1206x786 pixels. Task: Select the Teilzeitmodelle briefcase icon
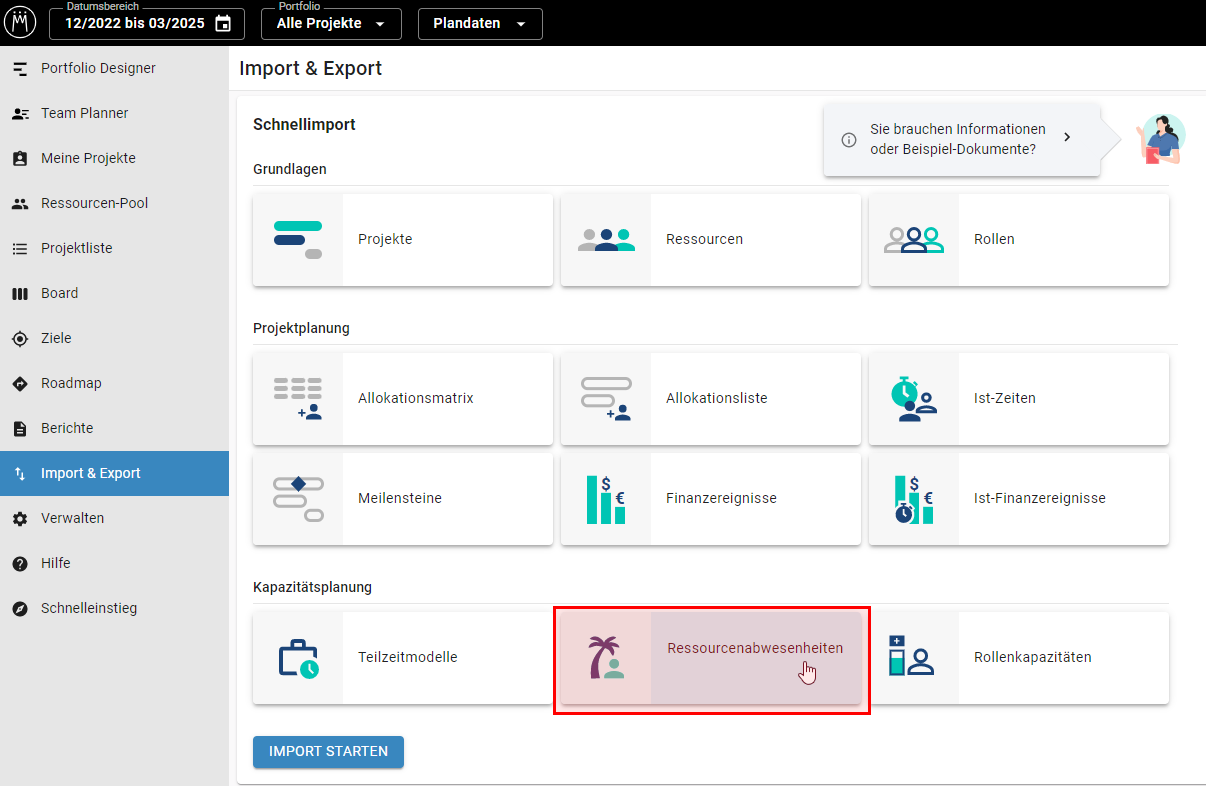click(298, 658)
